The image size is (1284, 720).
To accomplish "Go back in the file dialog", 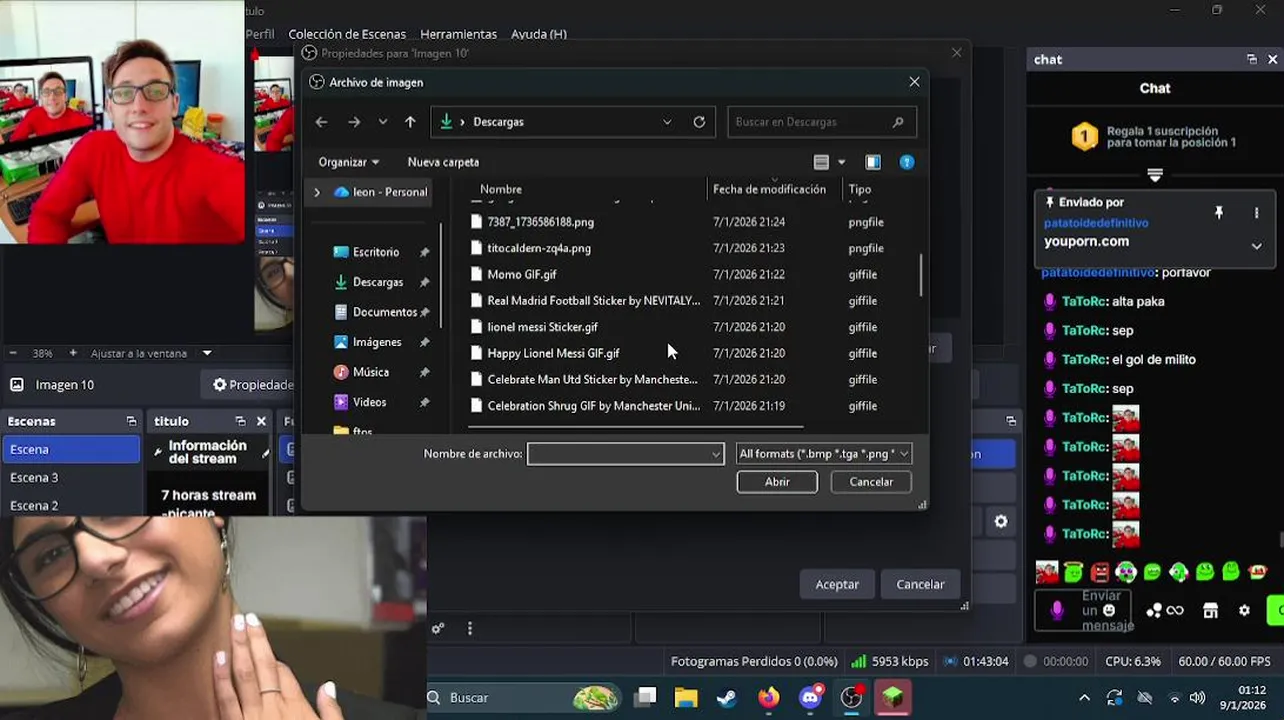I will (321, 122).
